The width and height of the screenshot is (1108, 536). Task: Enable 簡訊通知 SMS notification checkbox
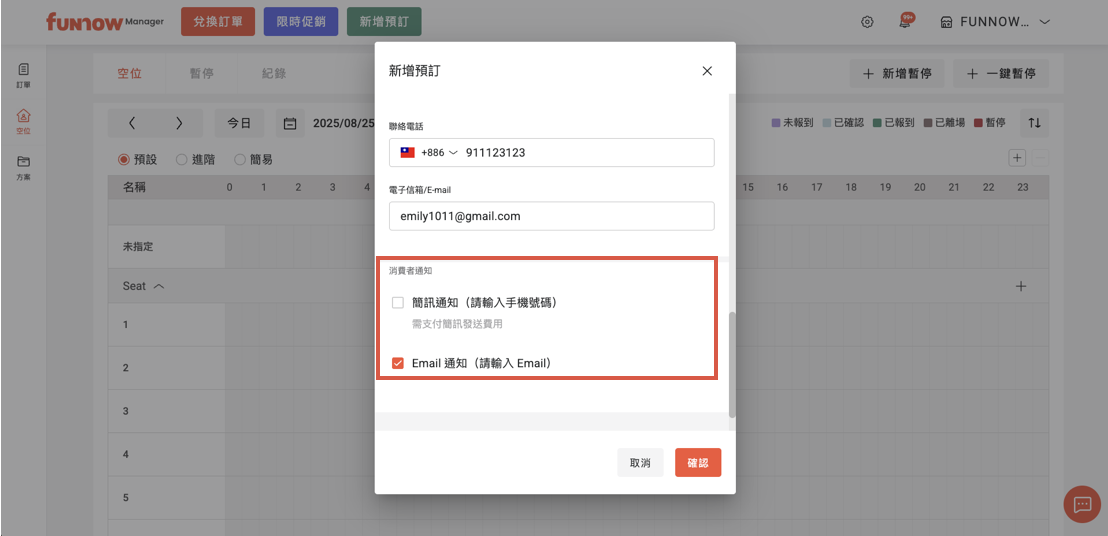point(398,302)
